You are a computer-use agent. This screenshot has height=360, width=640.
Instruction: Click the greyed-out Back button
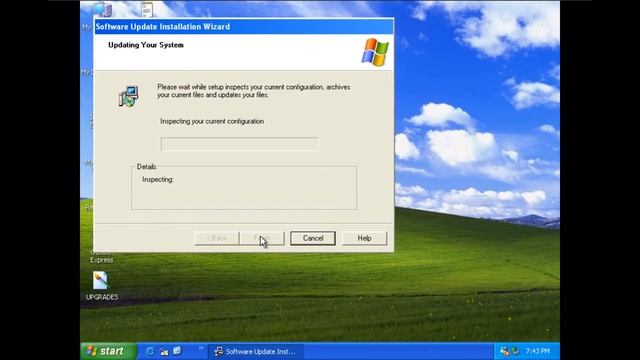click(216, 238)
